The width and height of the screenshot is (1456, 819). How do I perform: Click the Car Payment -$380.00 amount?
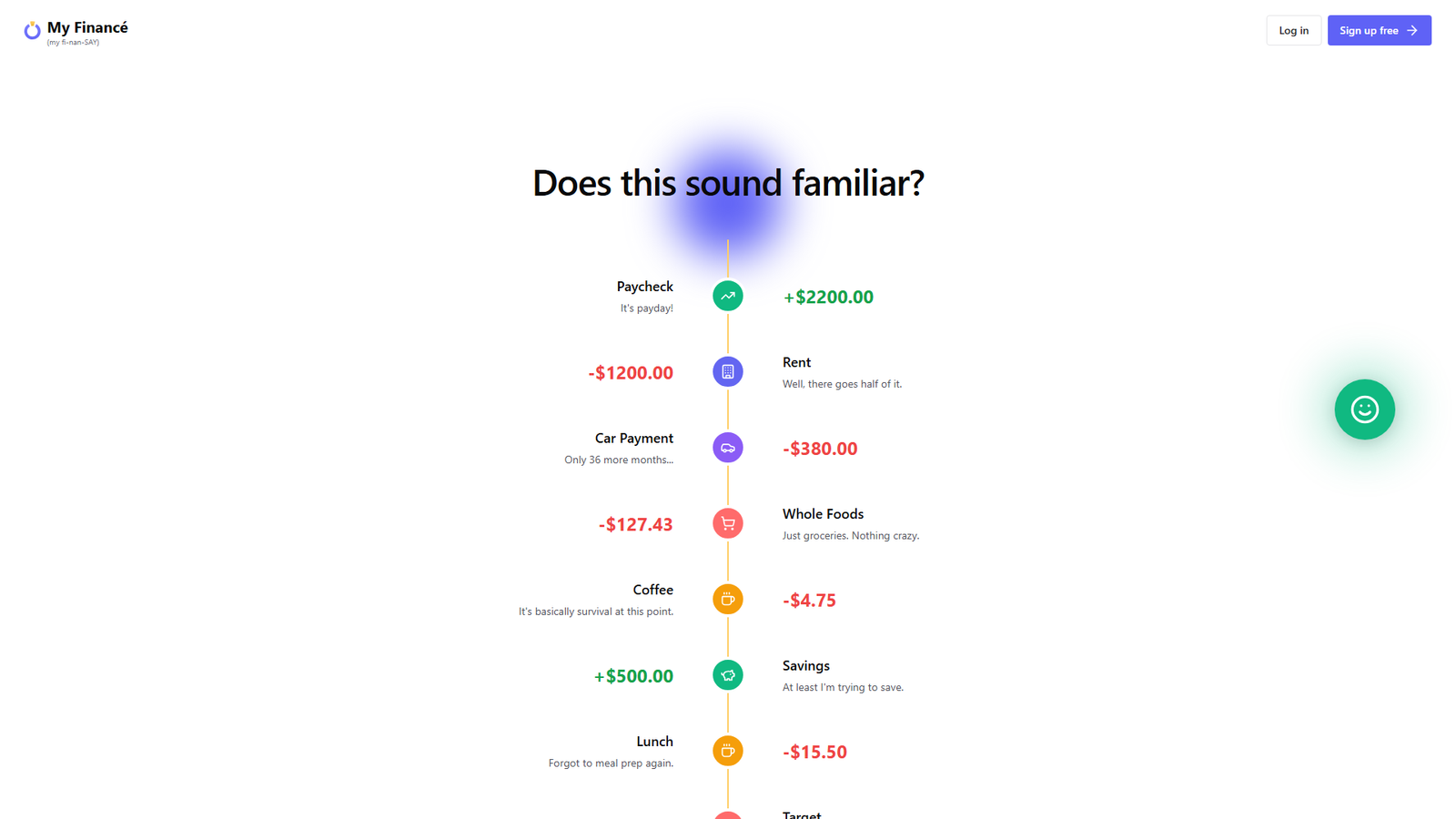click(820, 449)
